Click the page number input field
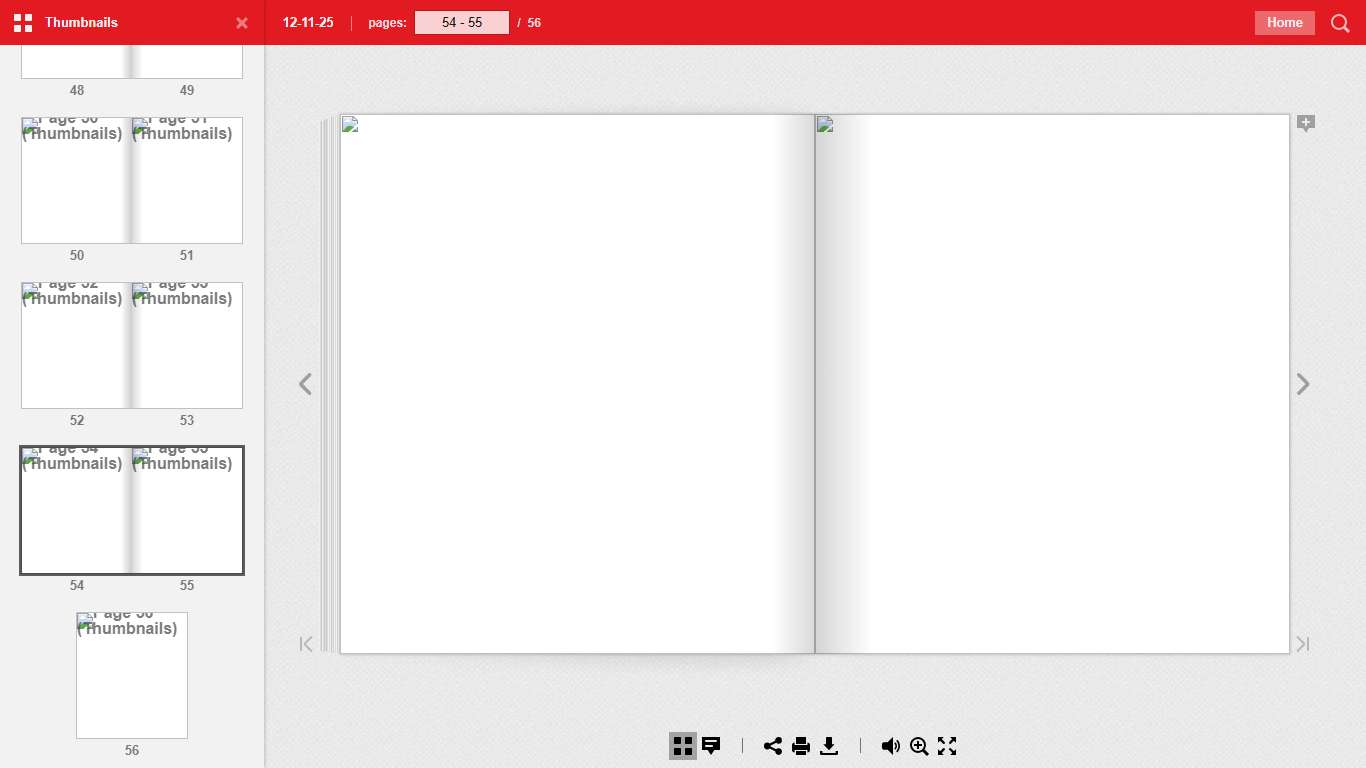The image size is (1366, 768). pos(462,23)
